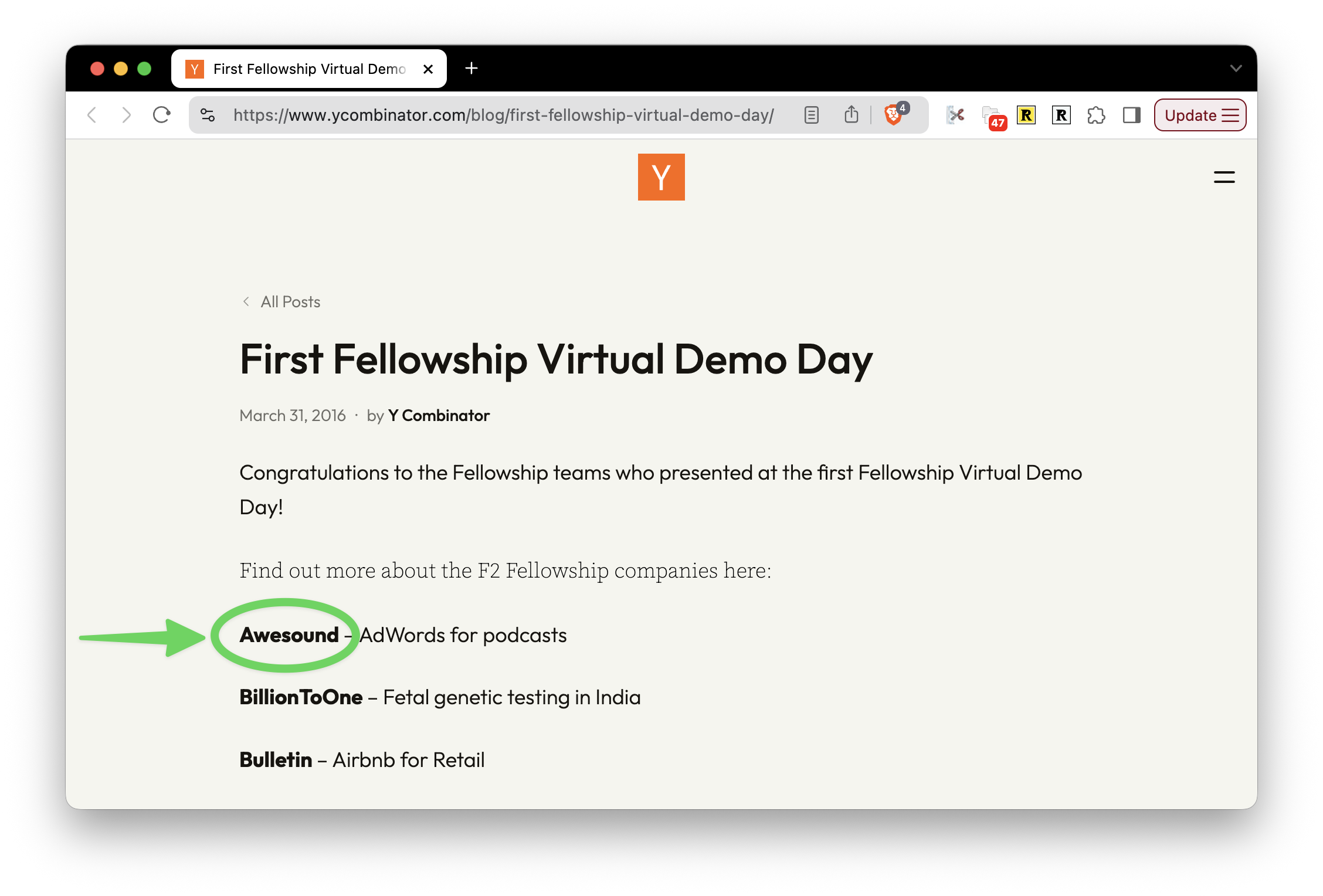Go back to All Posts

[x=290, y=302]
